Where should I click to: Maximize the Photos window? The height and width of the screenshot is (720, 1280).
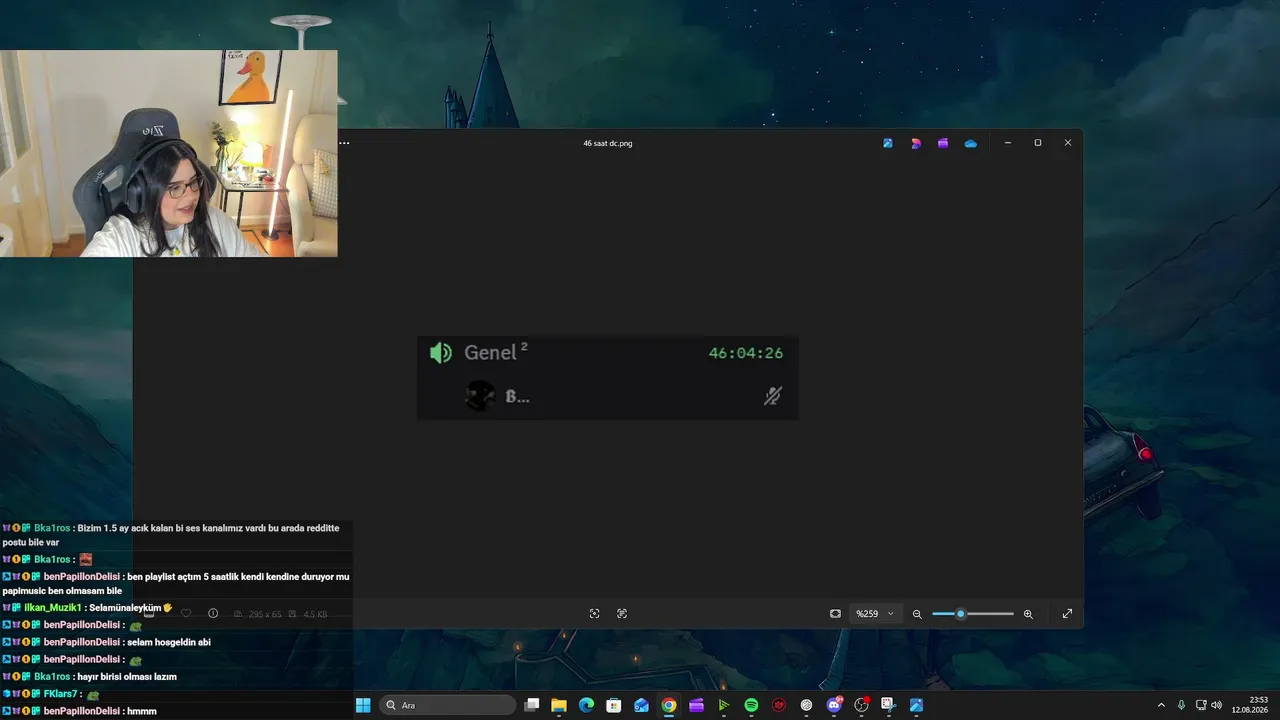point(1037,143)
